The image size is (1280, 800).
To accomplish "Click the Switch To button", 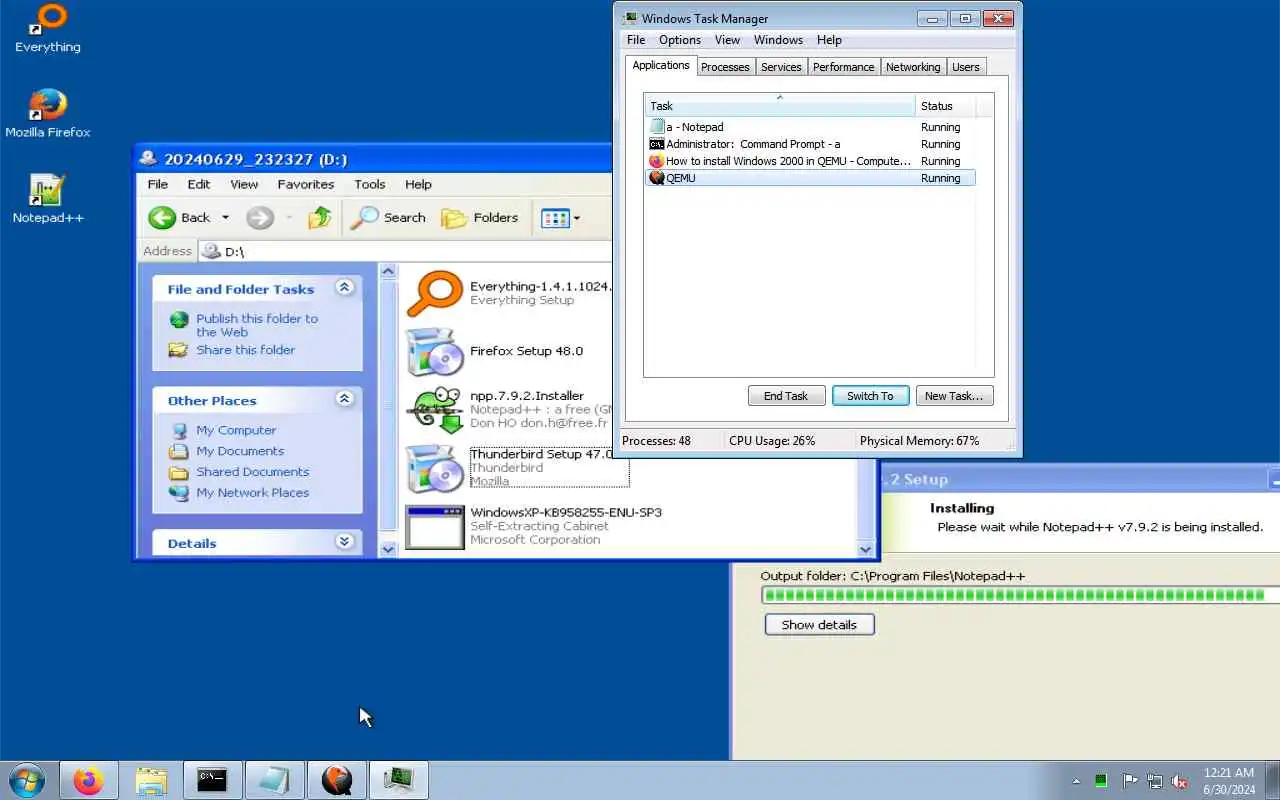I will click(870, 396).
